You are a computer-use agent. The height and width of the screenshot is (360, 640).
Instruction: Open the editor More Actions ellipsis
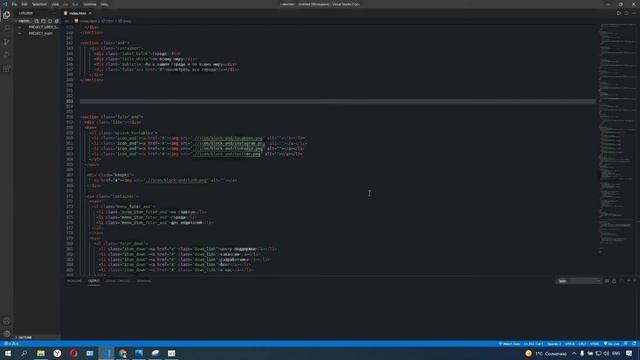point(634,13)
